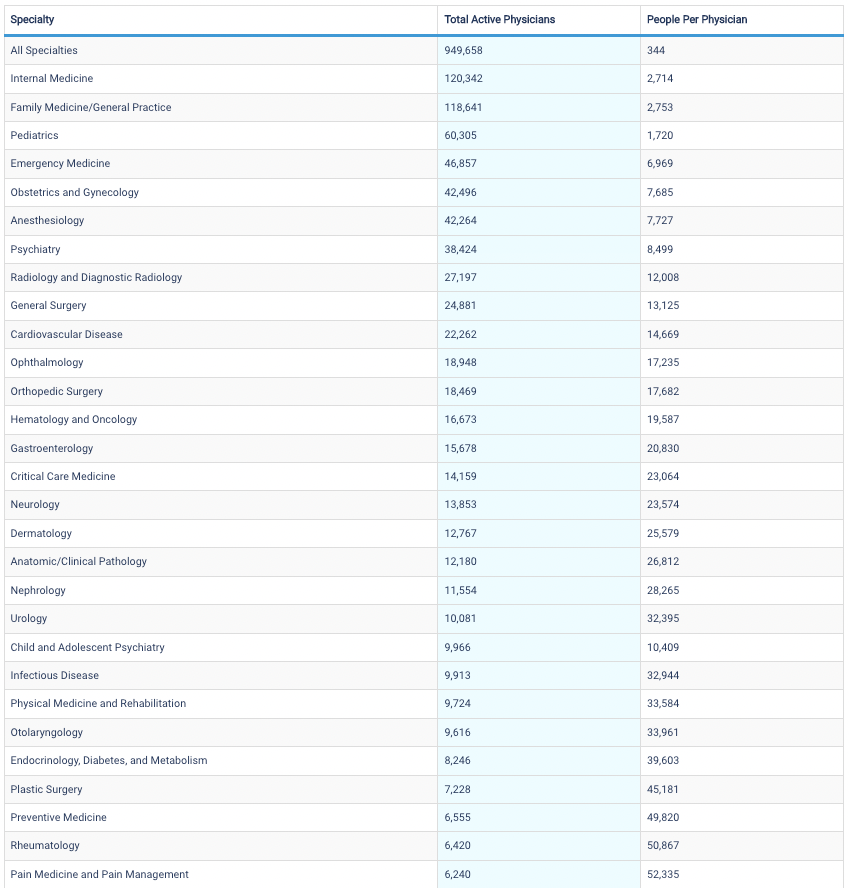Click the Pediatrics physician count 60,305
This screenshot has width=849, height=888.
coord(461,135)
